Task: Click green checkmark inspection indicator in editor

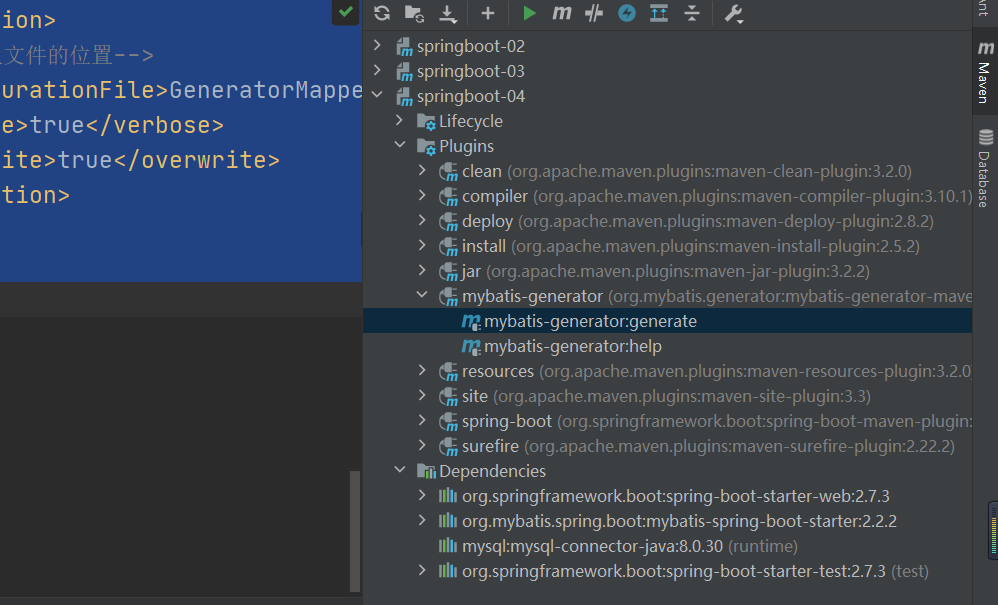Action: pyautogui.click(x=346, y=11)
